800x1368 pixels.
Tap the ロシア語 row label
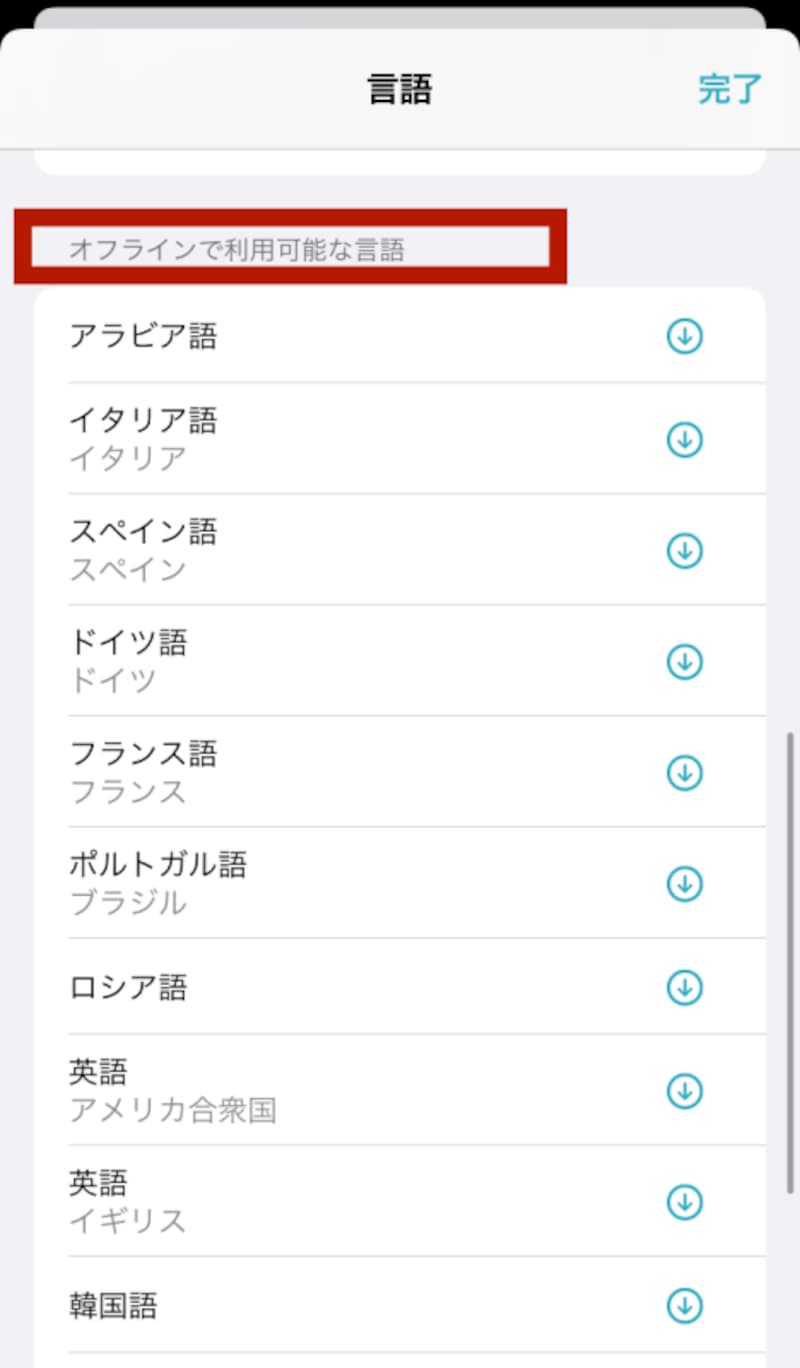click(128, 988)
